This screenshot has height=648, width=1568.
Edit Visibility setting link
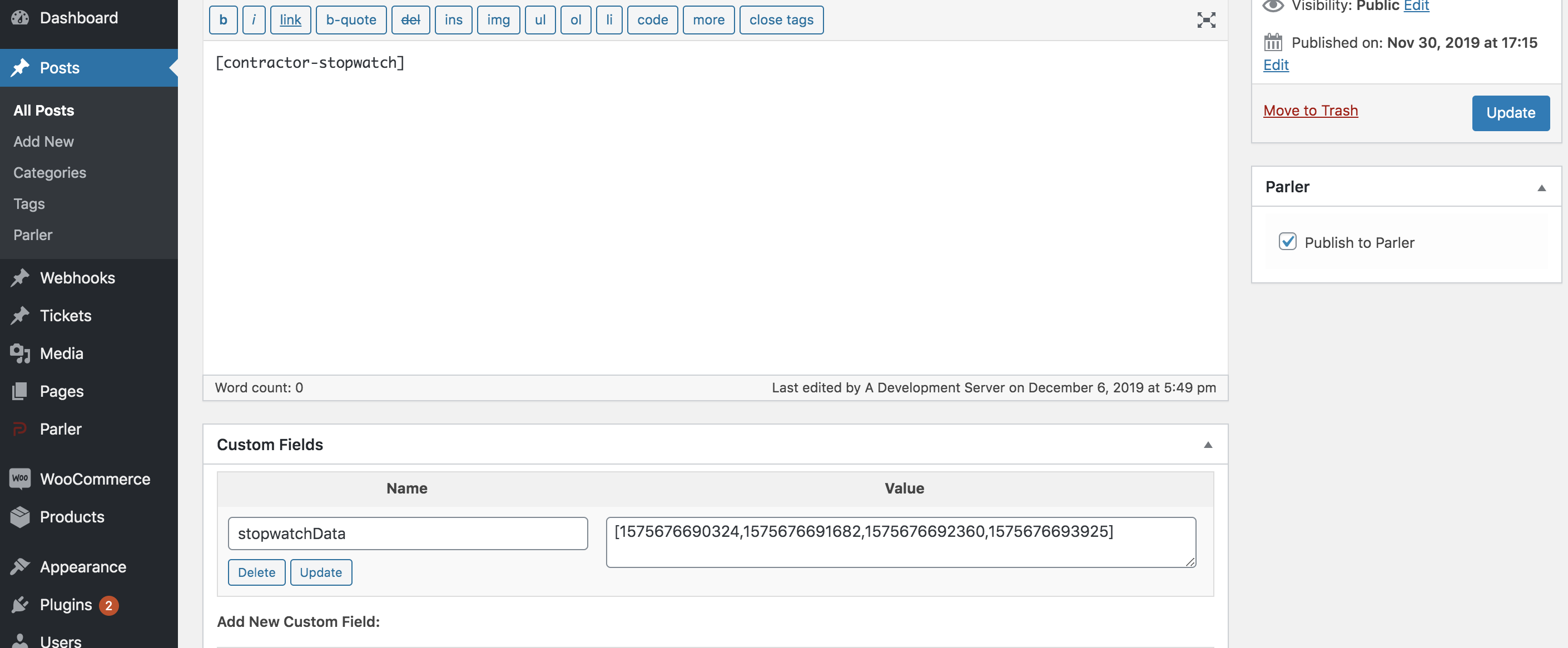pos(1416,6)
